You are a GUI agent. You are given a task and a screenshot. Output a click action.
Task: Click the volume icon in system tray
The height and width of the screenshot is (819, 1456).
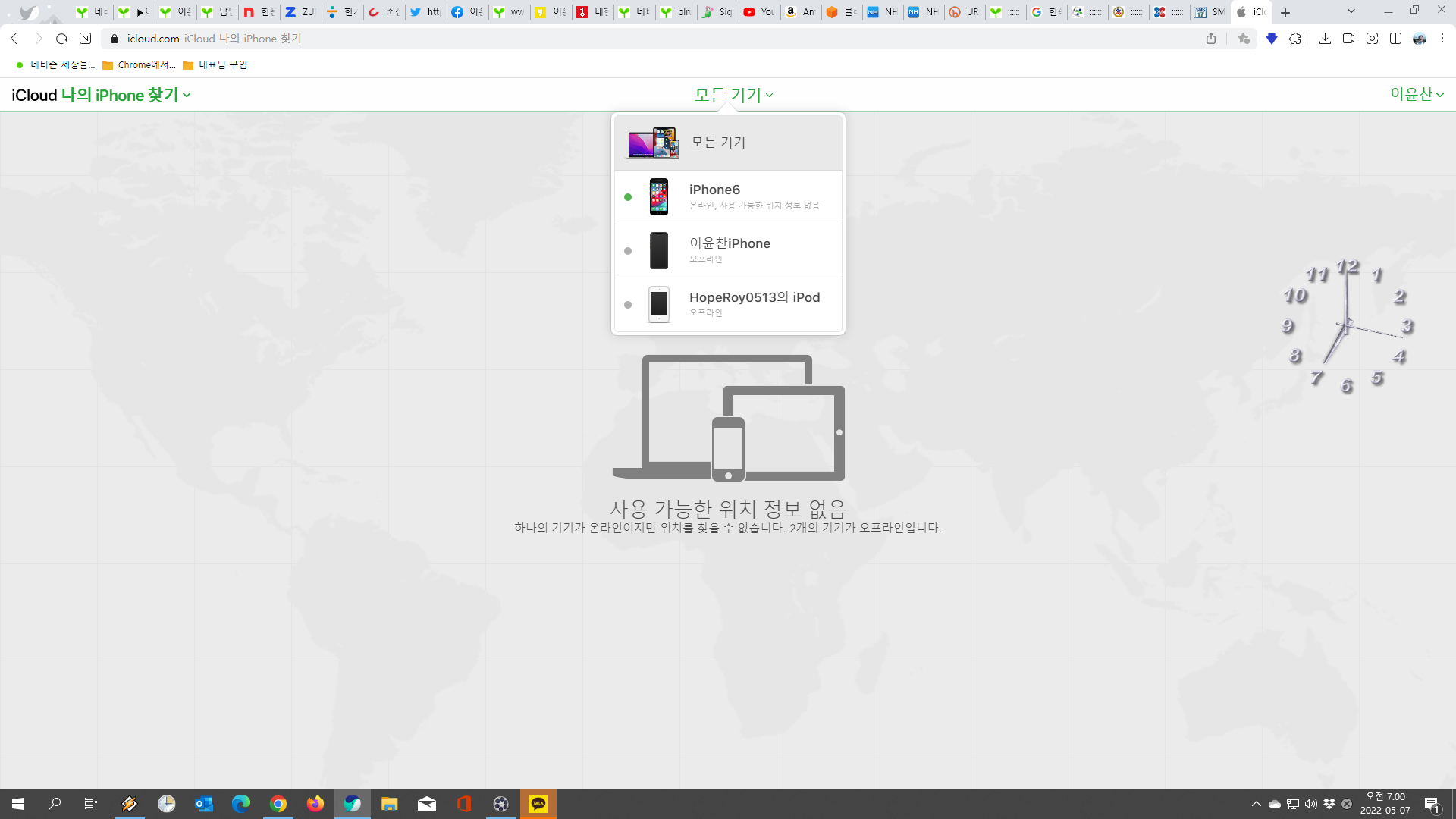tap(1311, 804)
